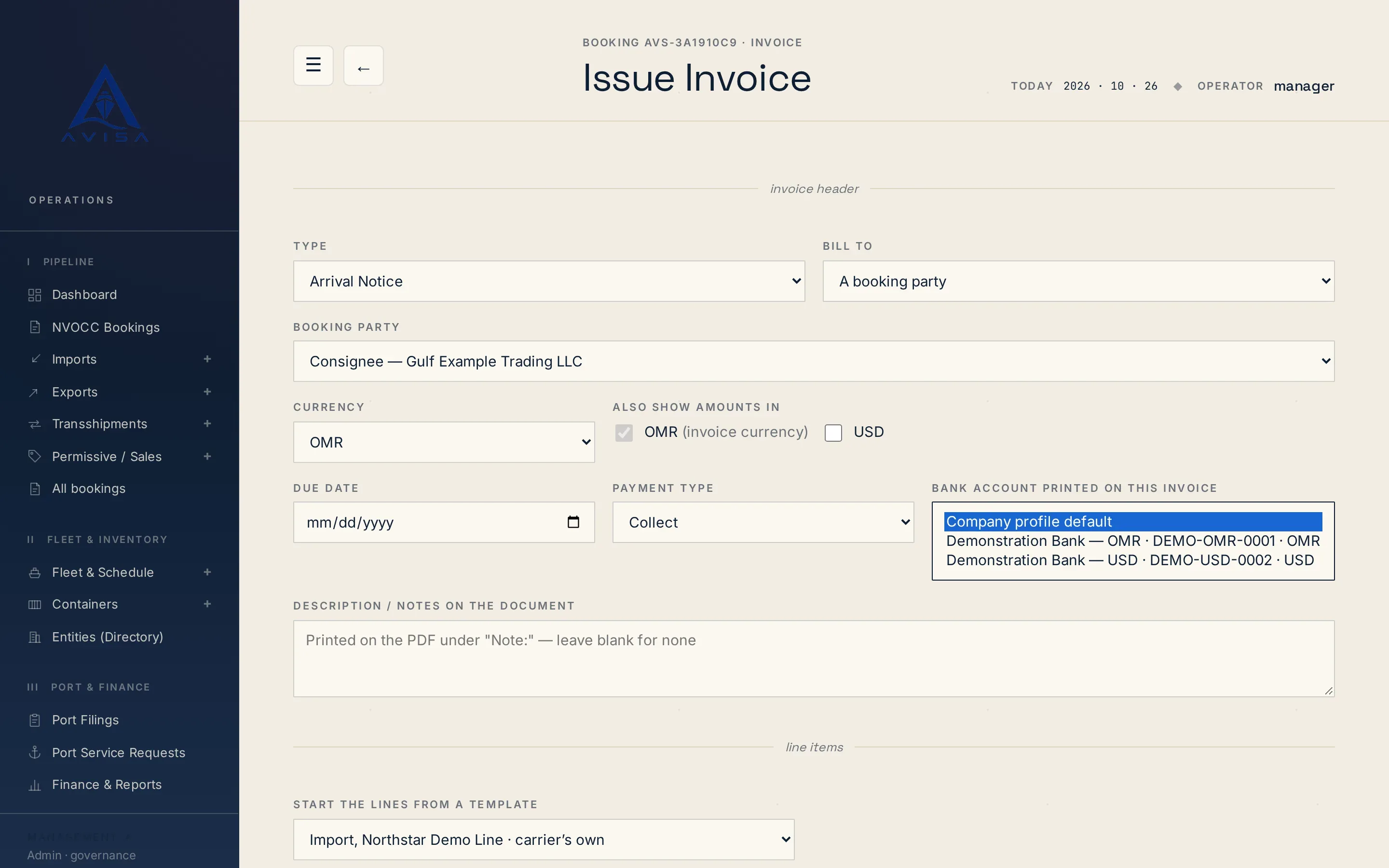Open the Booking Party dropdown

[813, 361]
